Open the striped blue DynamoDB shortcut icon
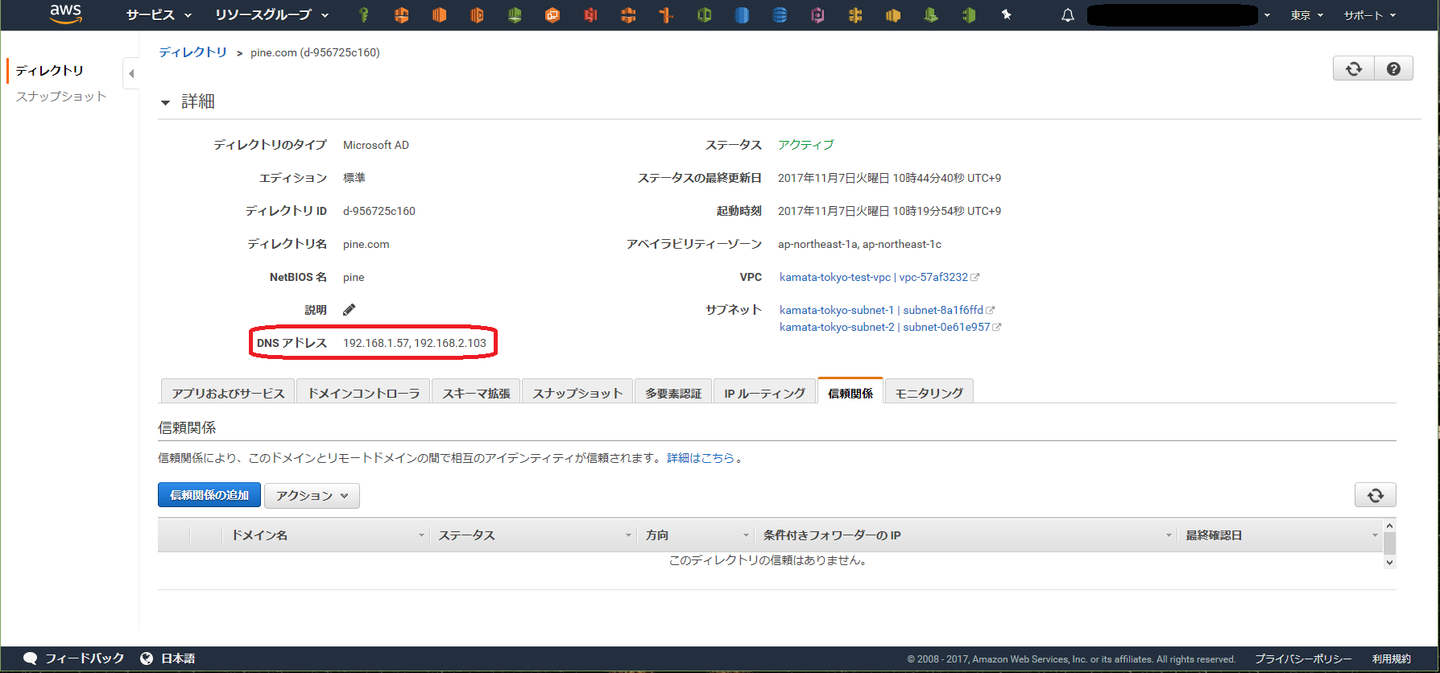The height and width of the screenshot is (673, 1440). click(780, 15)
